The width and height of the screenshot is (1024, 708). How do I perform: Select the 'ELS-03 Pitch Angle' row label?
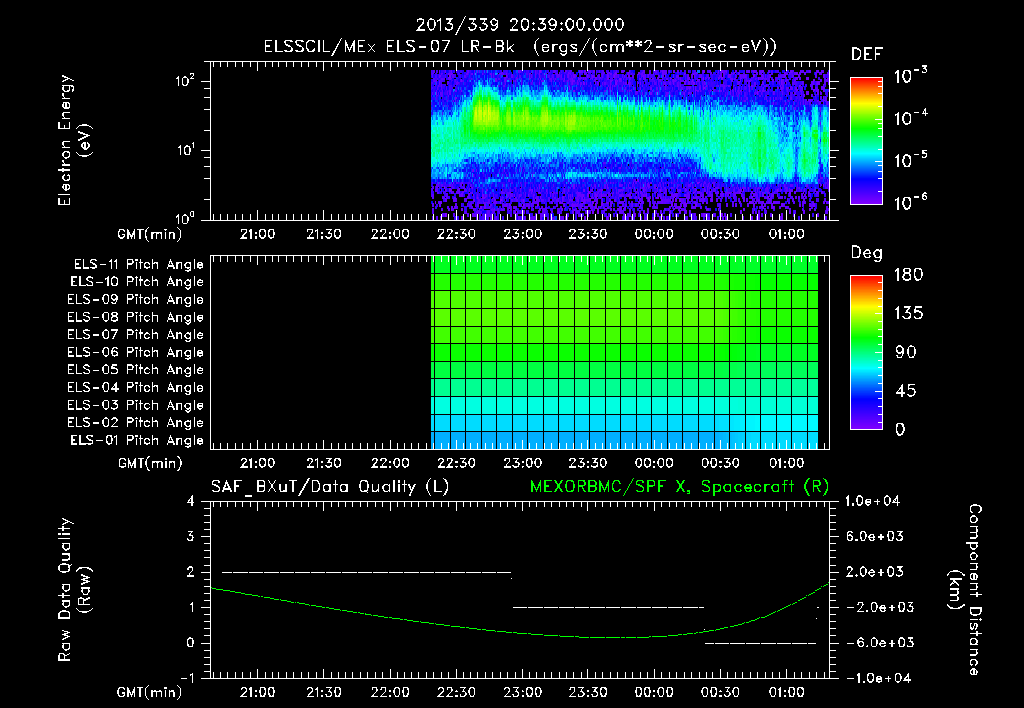(x=136, y=405)
